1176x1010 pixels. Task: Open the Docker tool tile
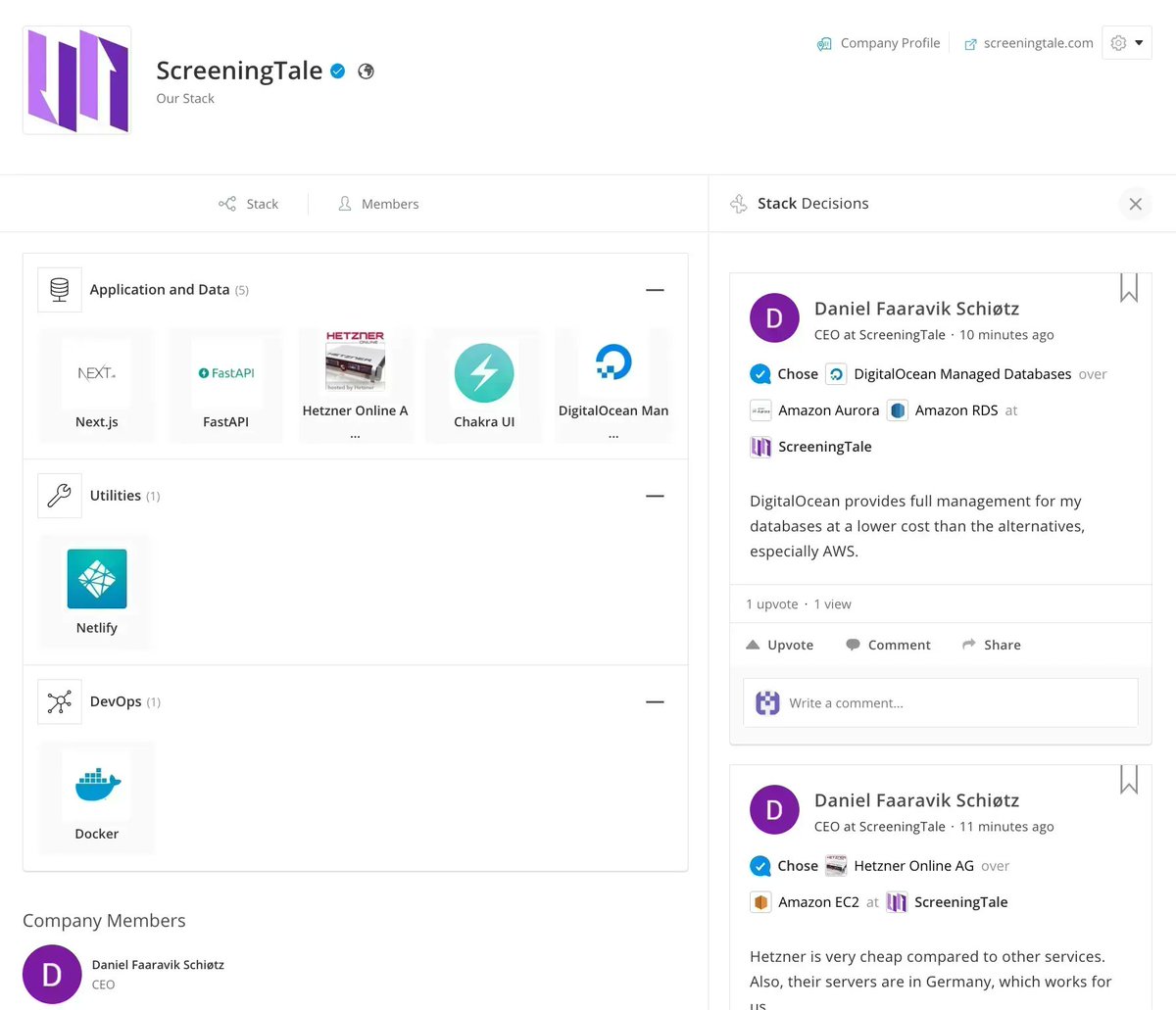click(97, 797)
